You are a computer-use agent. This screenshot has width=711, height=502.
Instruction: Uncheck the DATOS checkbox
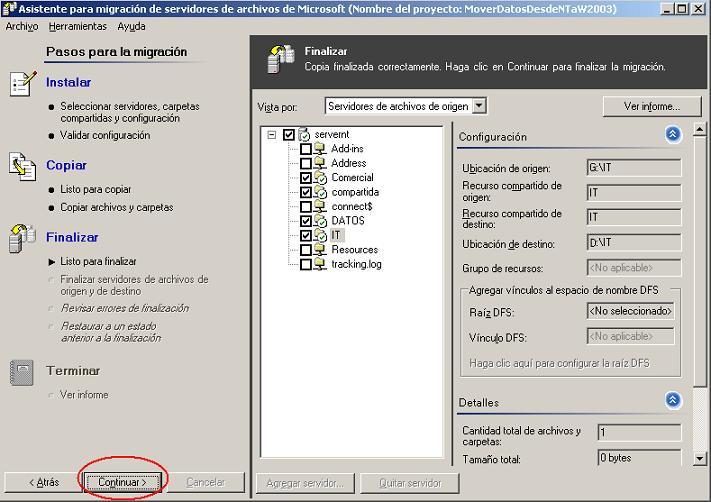306,221
